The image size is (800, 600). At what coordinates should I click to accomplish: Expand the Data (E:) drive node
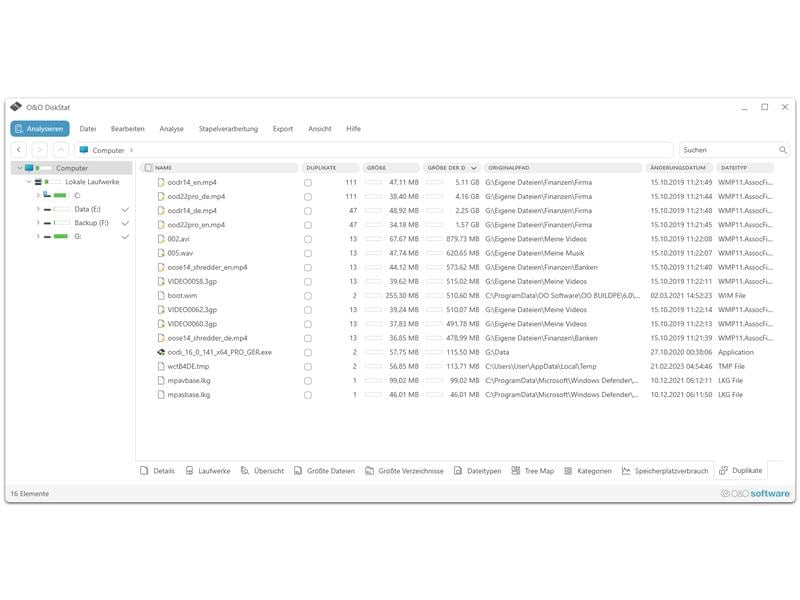[x=38, y=209]
